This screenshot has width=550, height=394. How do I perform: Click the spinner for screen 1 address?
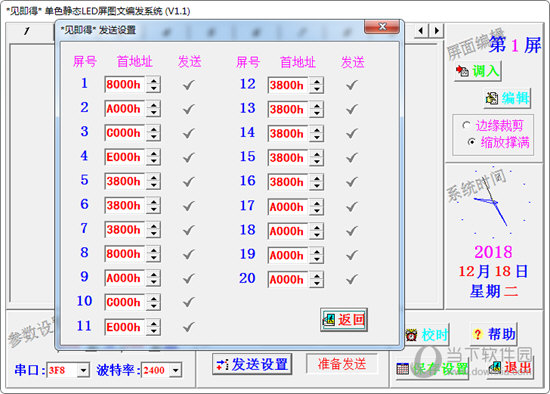tap(153, 85)
